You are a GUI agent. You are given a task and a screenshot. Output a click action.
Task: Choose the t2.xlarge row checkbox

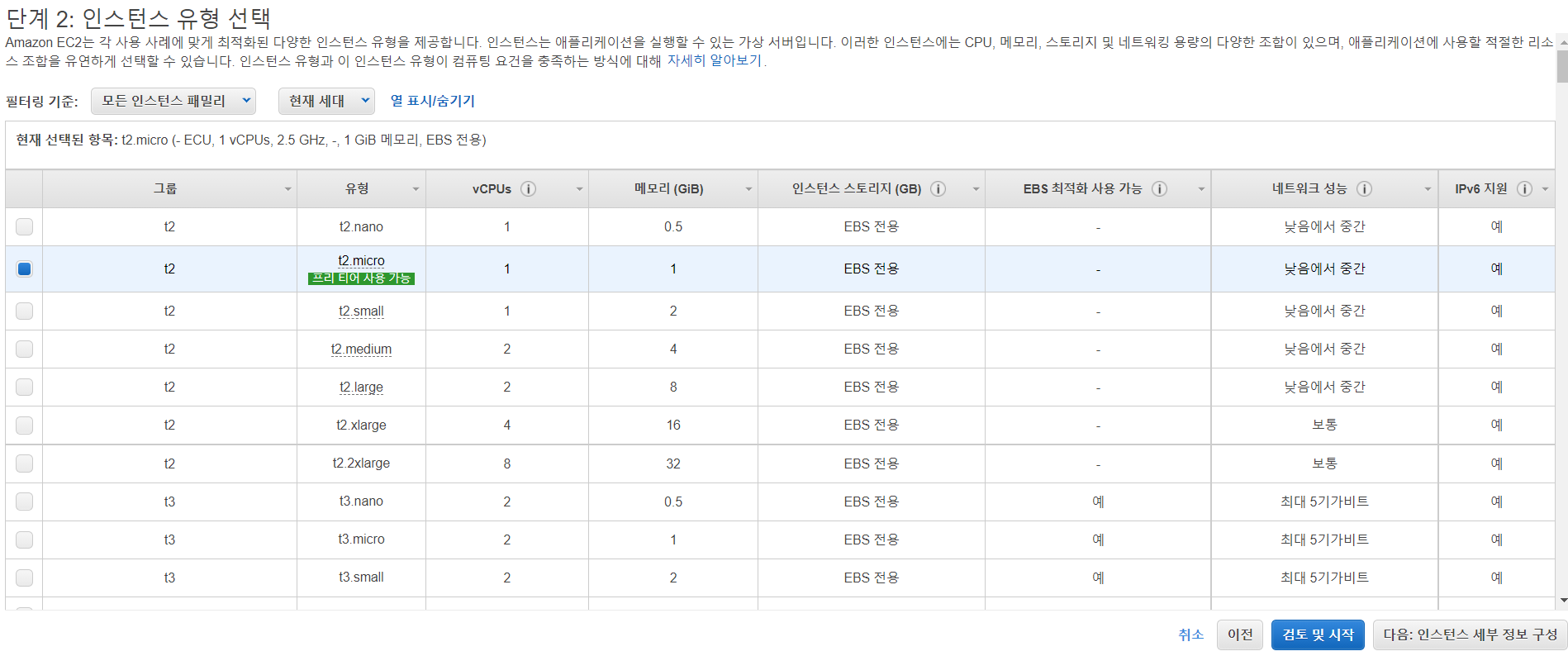coord(25,425)
